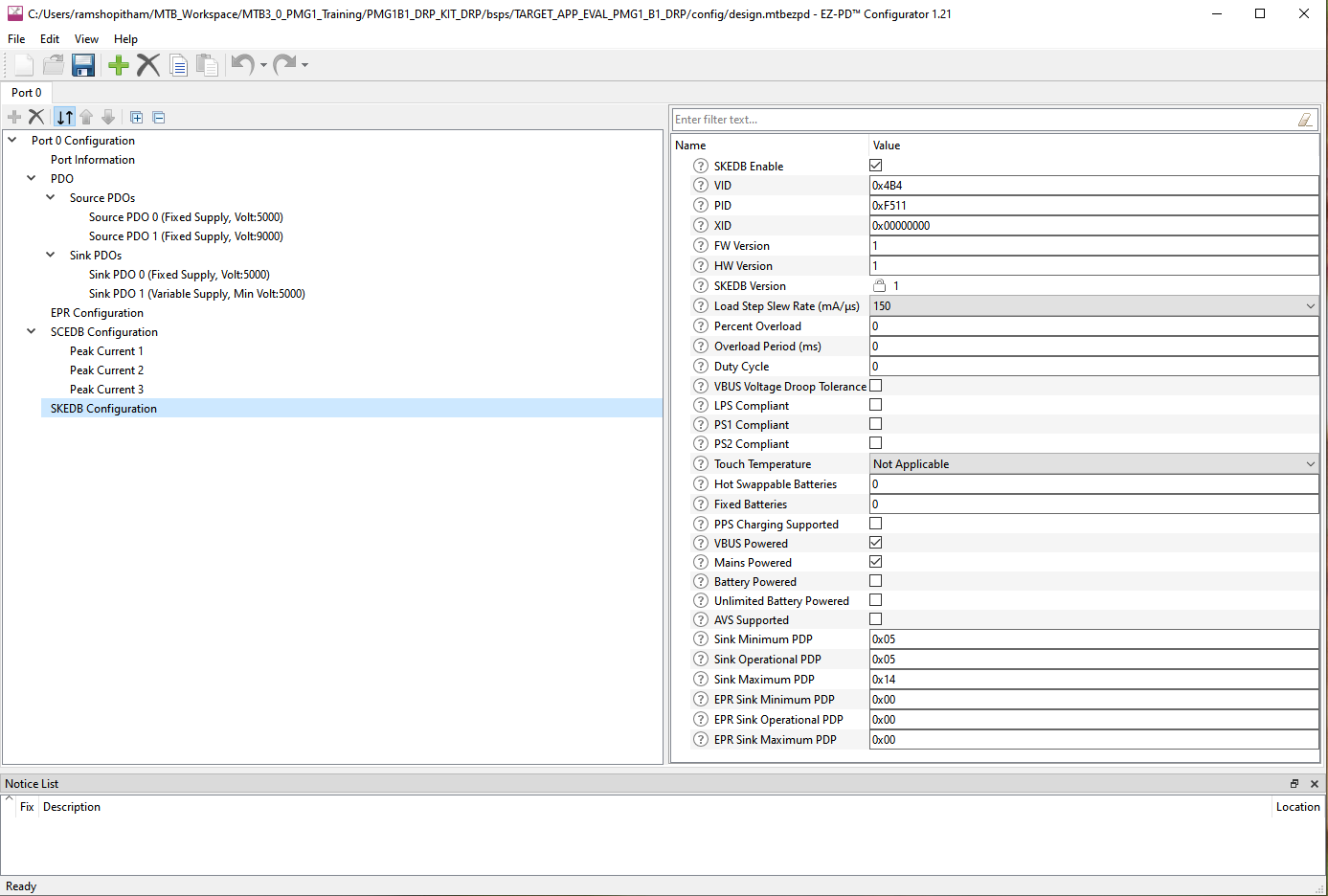Click the Paste toolbar icon
The width and height of the screenshot is (1328, 896).
point(207,64)
